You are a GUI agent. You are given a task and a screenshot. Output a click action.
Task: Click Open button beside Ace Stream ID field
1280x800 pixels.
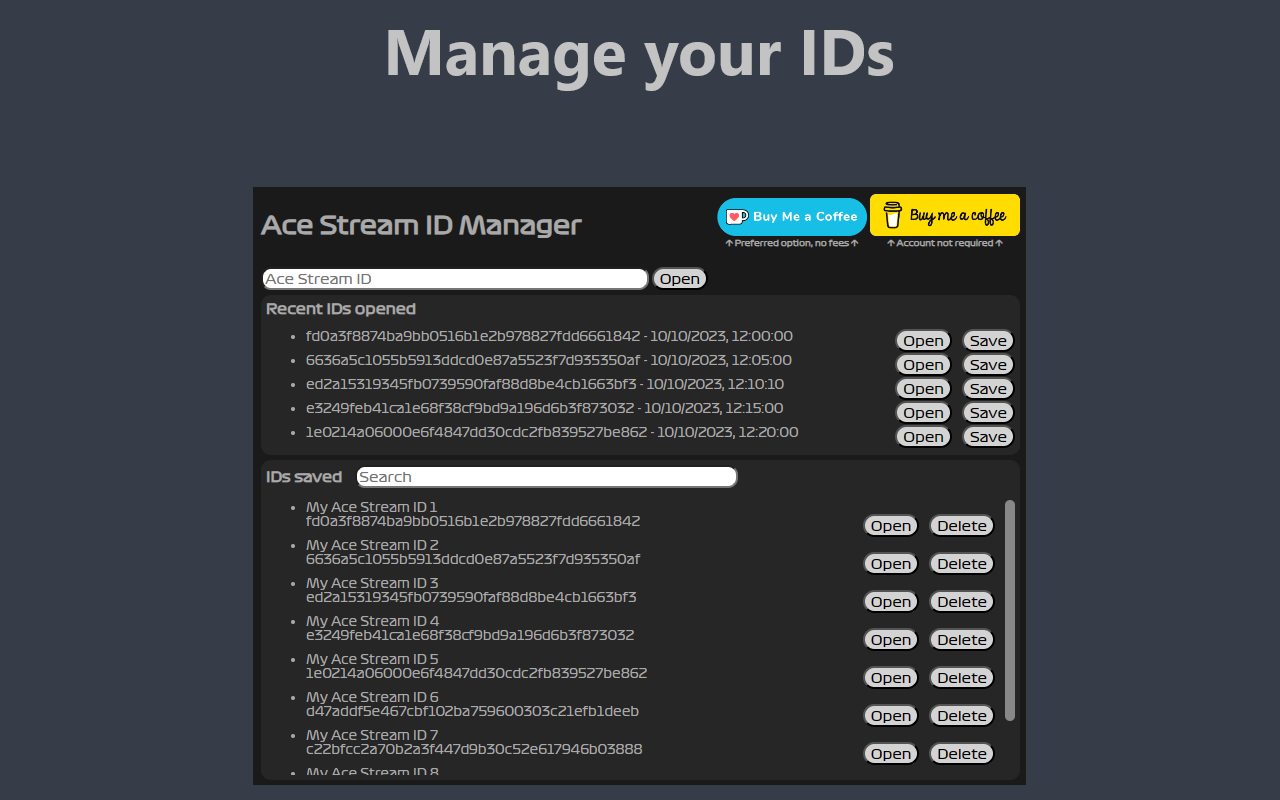680,279
